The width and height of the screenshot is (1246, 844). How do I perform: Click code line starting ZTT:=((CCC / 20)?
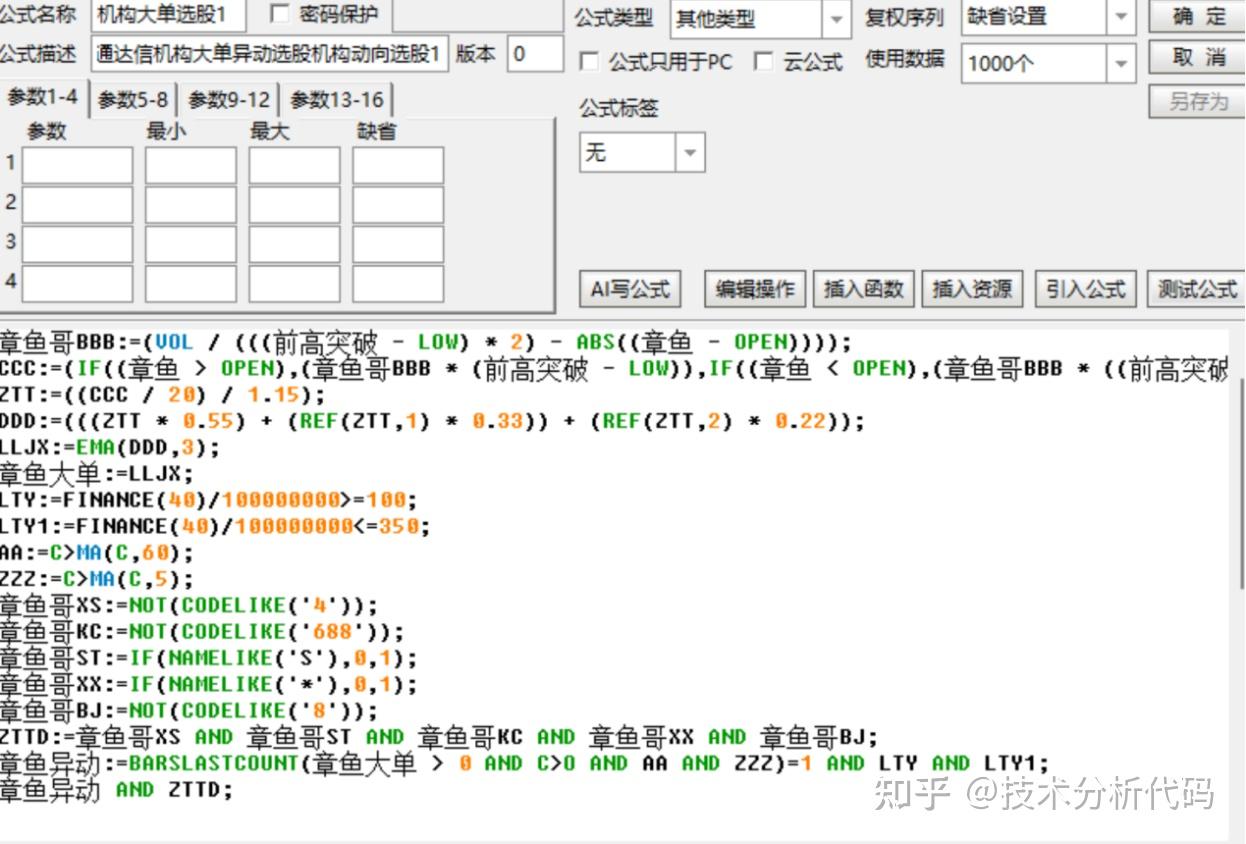coord(163,395)
